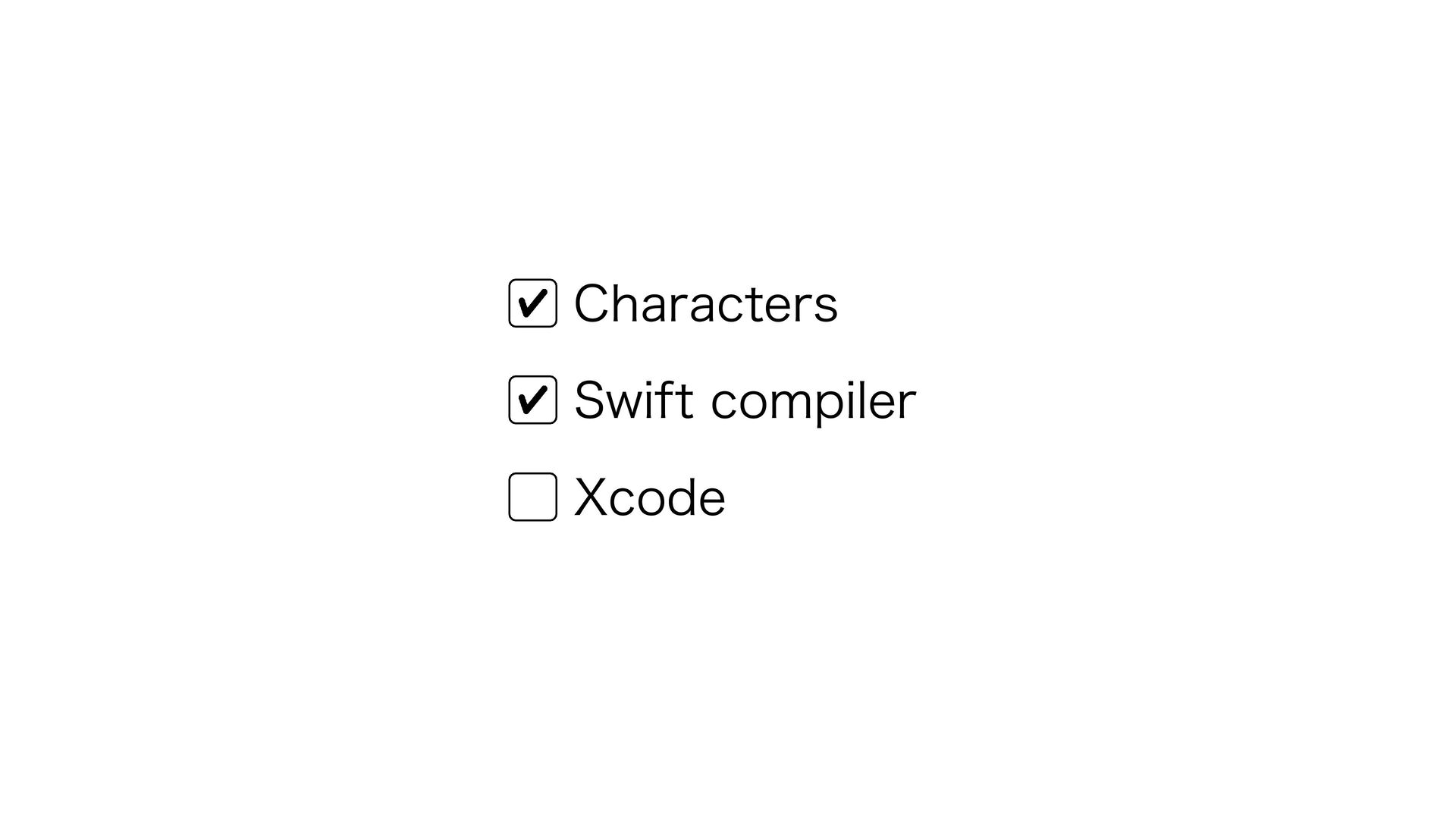Click the Xcode label text
The height and width of the screenshot is (819, 1456).
(x=650, y=497)
